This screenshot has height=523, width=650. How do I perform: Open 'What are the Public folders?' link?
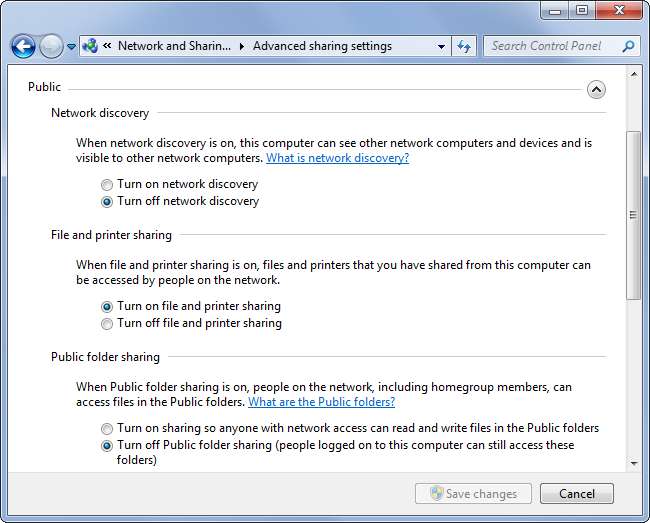(x=321, y=402)
